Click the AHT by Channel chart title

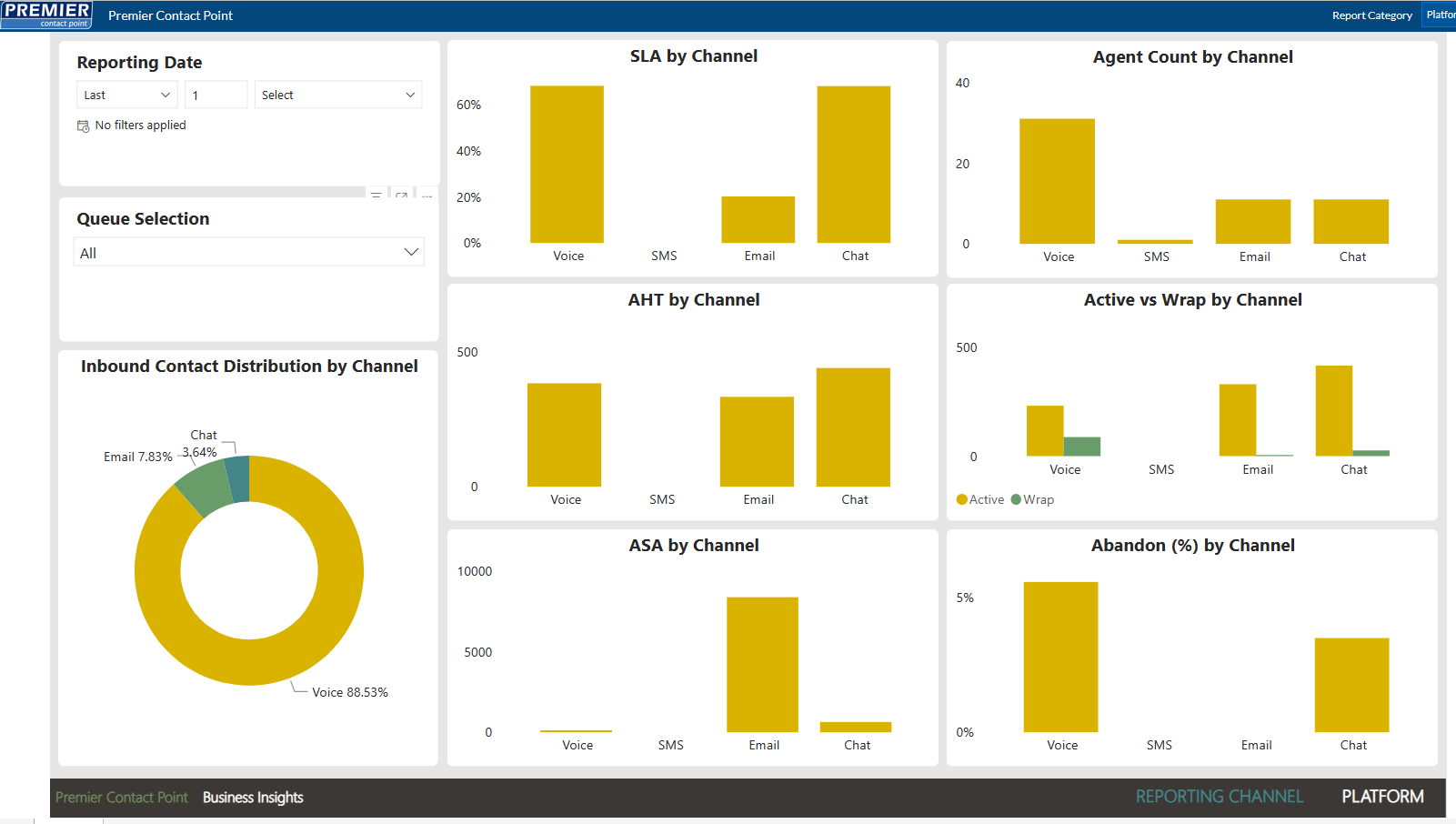(694, 300)
